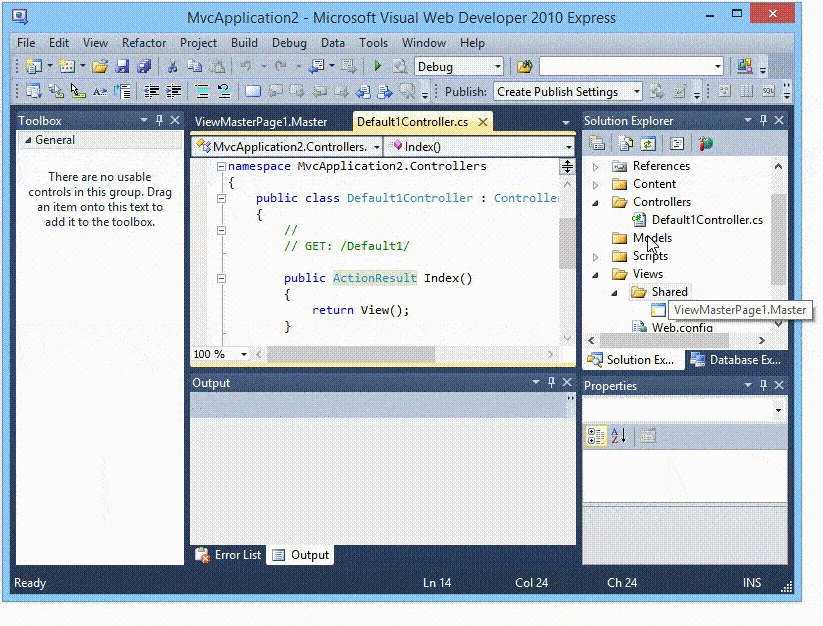The image size is (823, 626).
Task: Open the Debug configuration dropdown
Action: 498,67
